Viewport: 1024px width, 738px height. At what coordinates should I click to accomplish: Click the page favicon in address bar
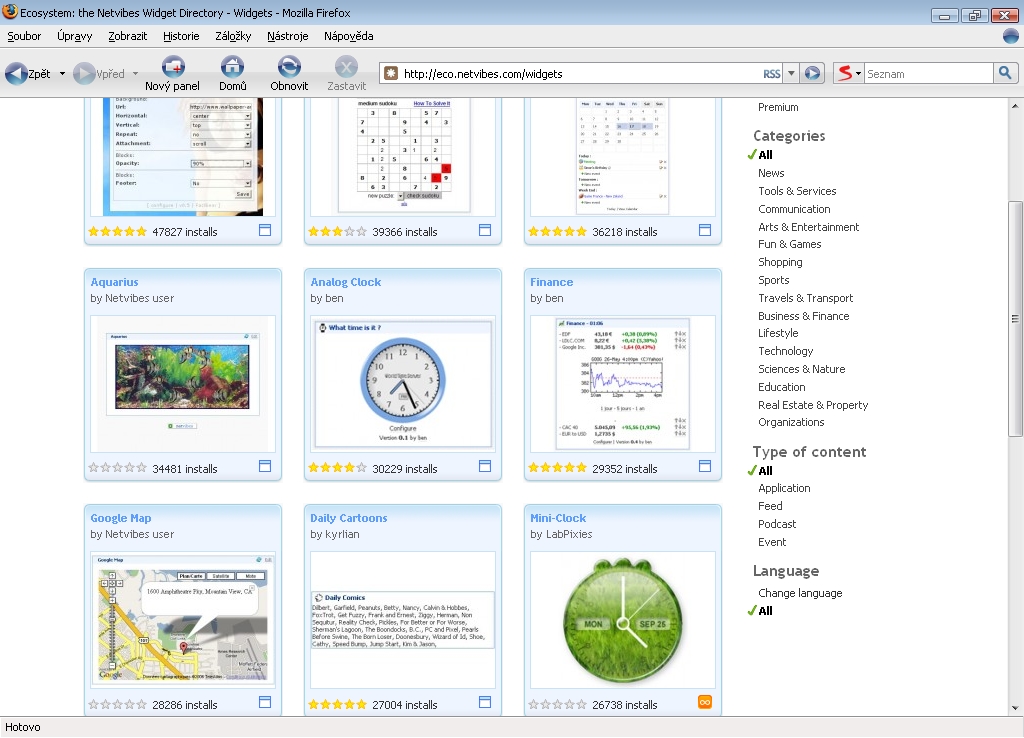click(391, 73)
